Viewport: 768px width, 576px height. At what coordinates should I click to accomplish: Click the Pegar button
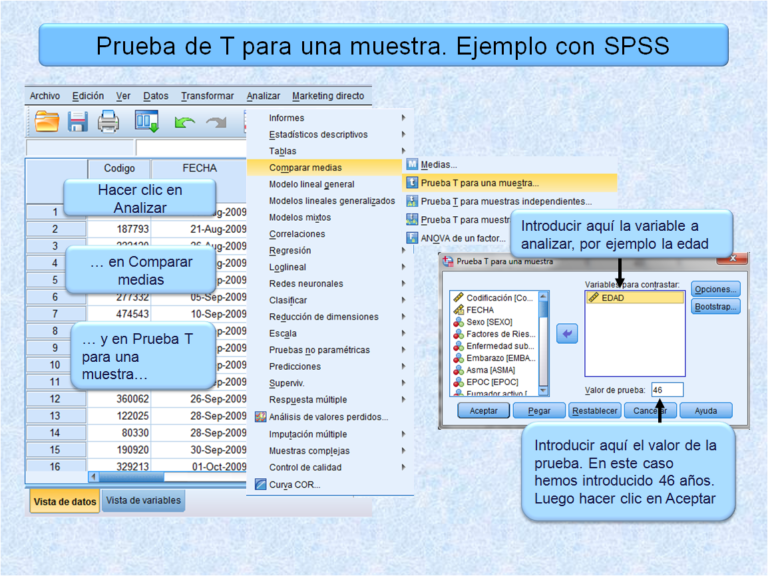tap(539, 410)
